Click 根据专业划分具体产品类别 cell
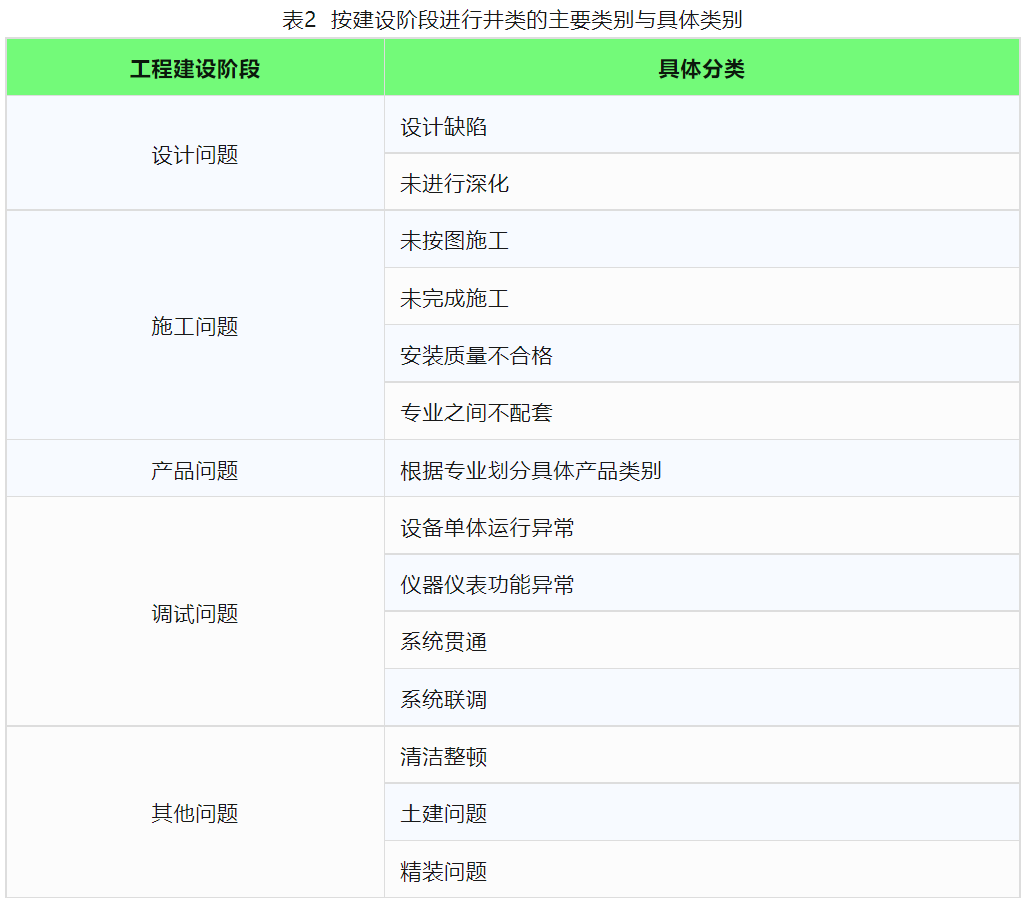The width and height of the screenshot is (1027, 905). (x=531, y=471)
